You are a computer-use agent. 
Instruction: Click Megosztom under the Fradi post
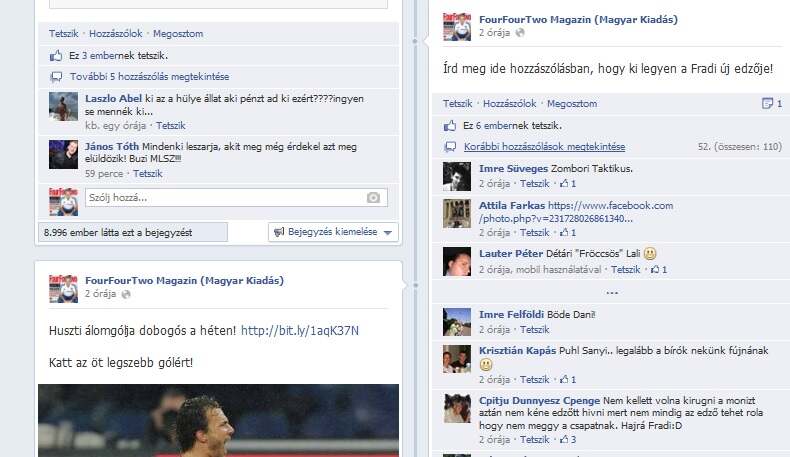point(572,103)
